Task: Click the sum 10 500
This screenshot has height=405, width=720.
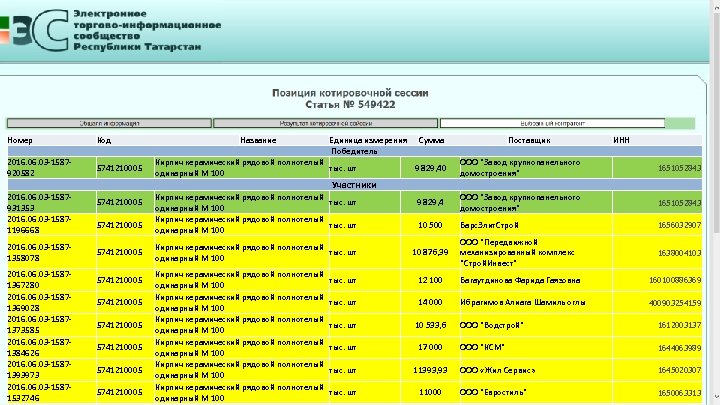Action: click(430, 225)
